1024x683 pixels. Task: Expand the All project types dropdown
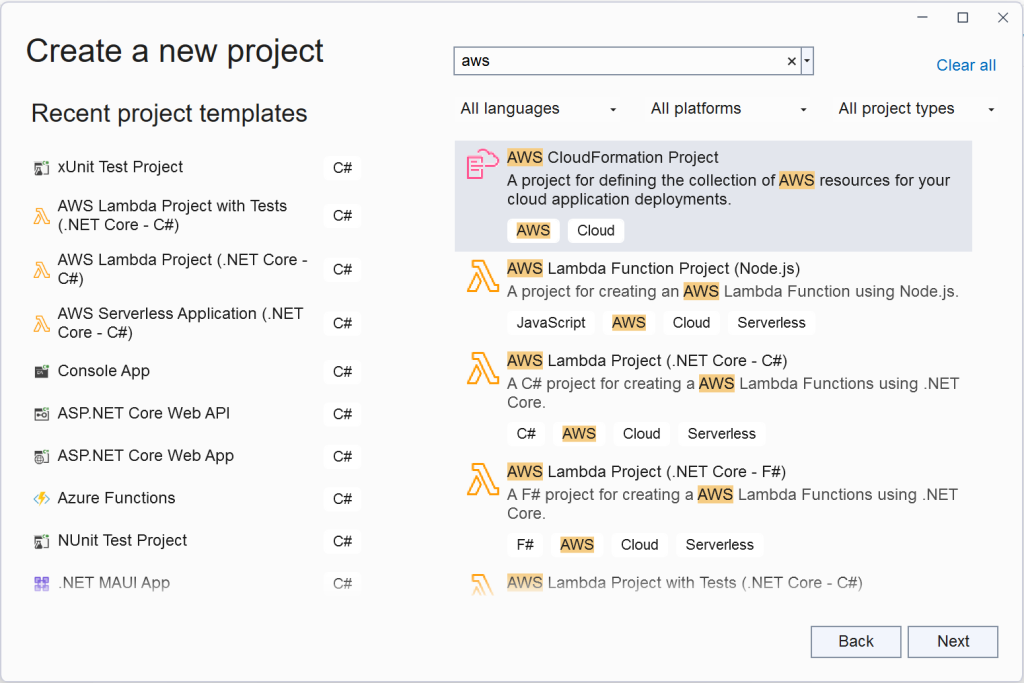click(916, 109)
